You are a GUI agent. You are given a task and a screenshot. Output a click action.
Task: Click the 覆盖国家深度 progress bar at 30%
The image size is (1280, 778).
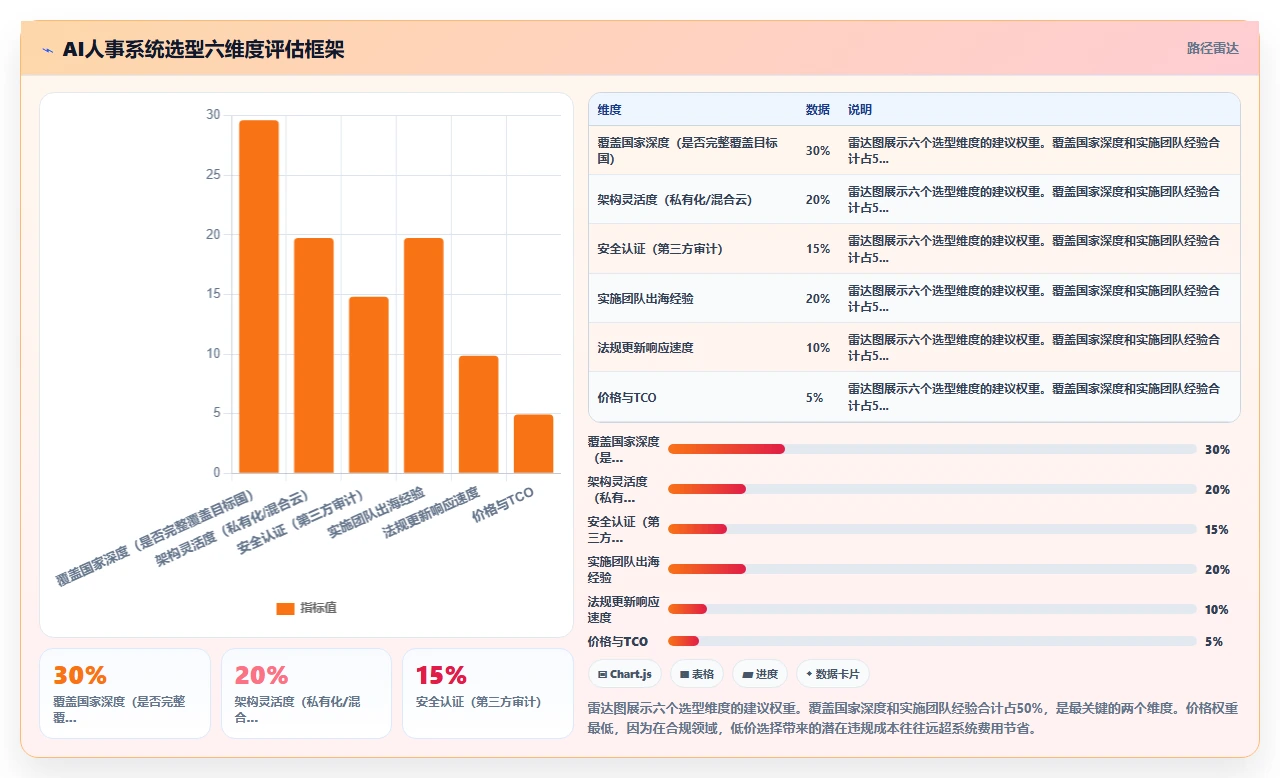pyautogui.click(x=932, y=449)
